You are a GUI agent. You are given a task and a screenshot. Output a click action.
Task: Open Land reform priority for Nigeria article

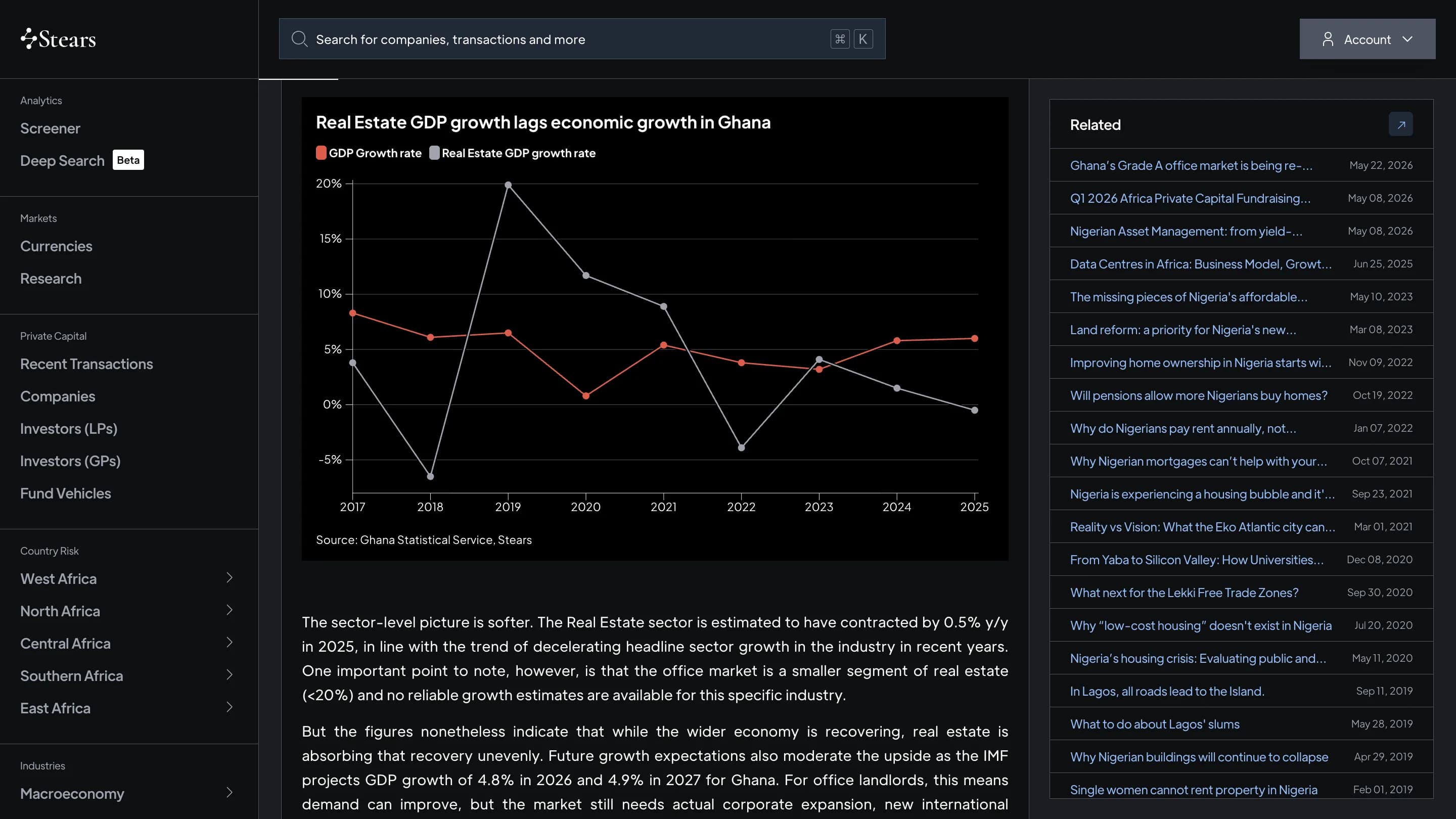click(1183, 330)
